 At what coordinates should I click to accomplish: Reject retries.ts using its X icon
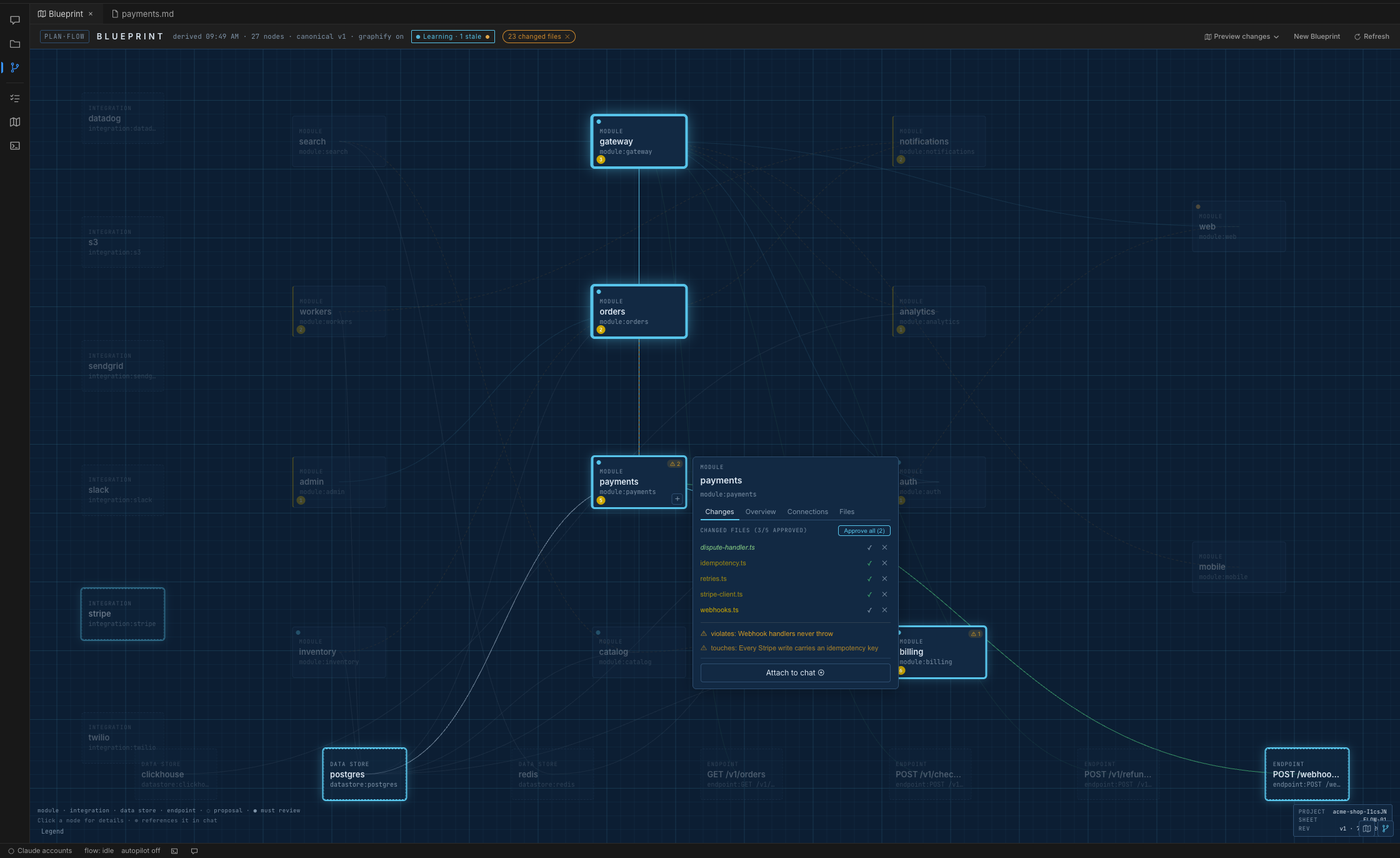[x=884, y=579]
